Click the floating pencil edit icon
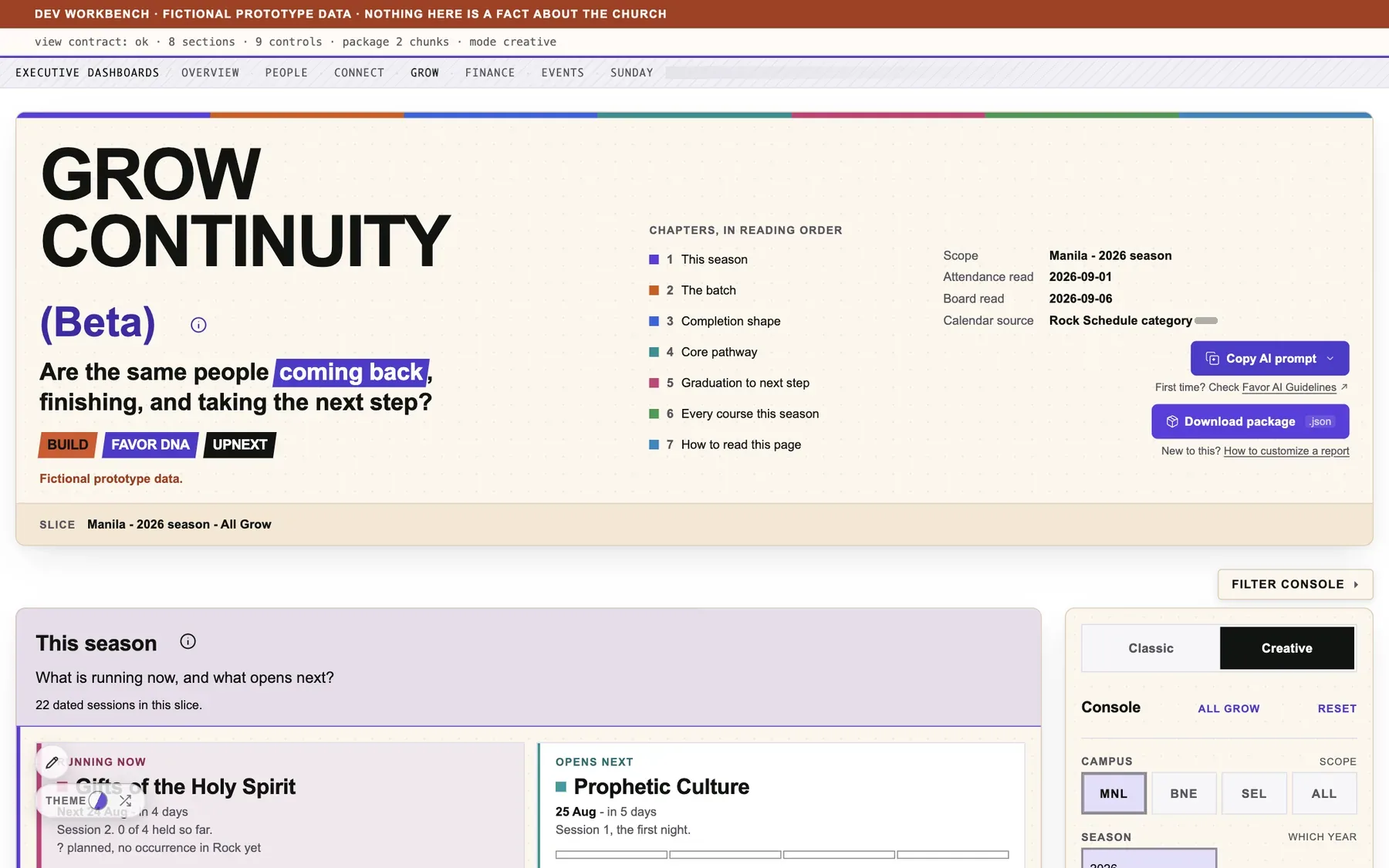The image size is (1389, 868). pos(52,762)
